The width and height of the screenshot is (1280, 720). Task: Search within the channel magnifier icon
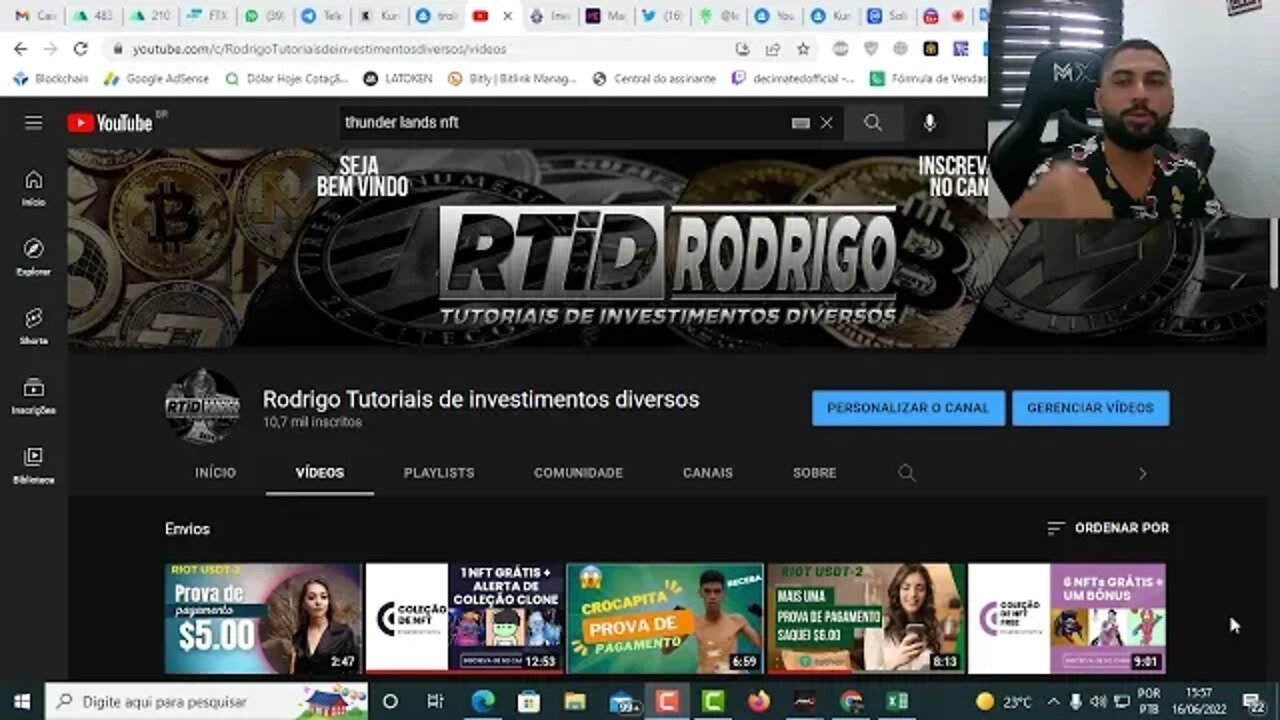click(x=907, y=473)
